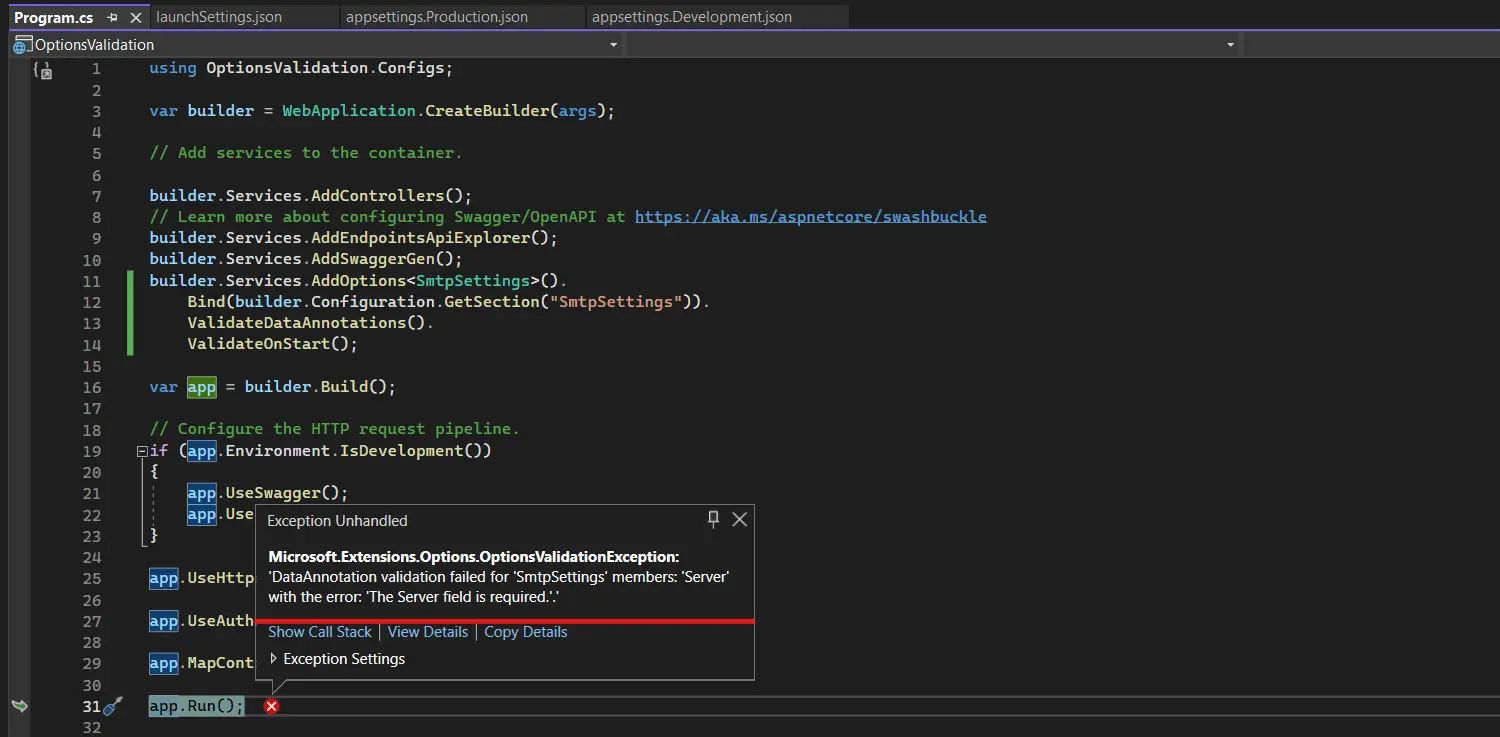This screenshot has height=737, width=1500.
Task: Click the Show Call Stack link
Action: [319, 632]
